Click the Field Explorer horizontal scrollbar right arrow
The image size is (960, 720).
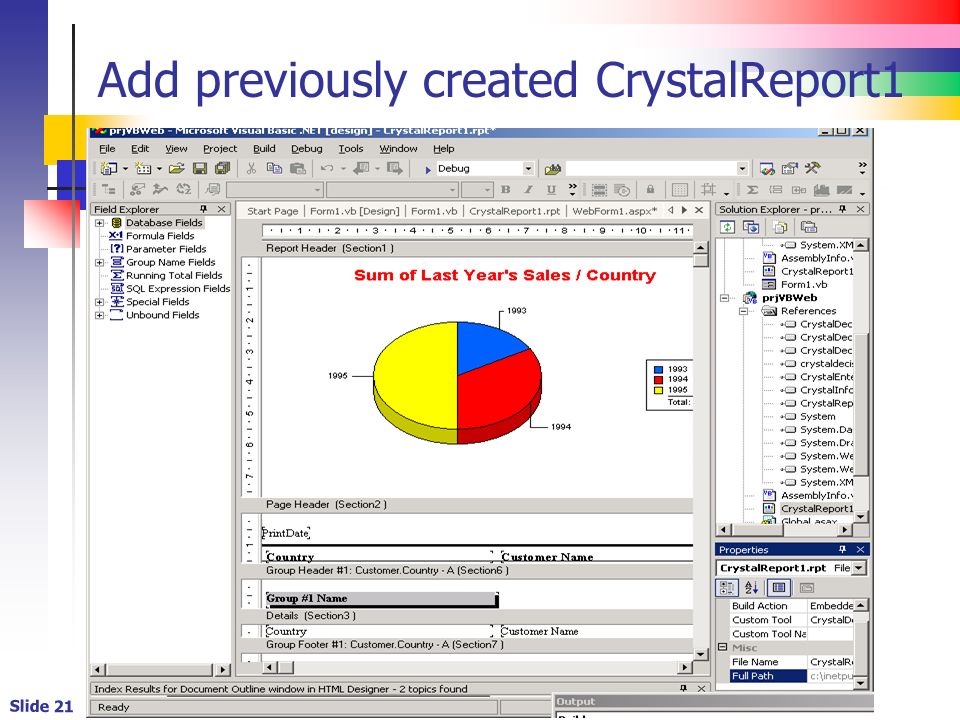tap(223, 669)
